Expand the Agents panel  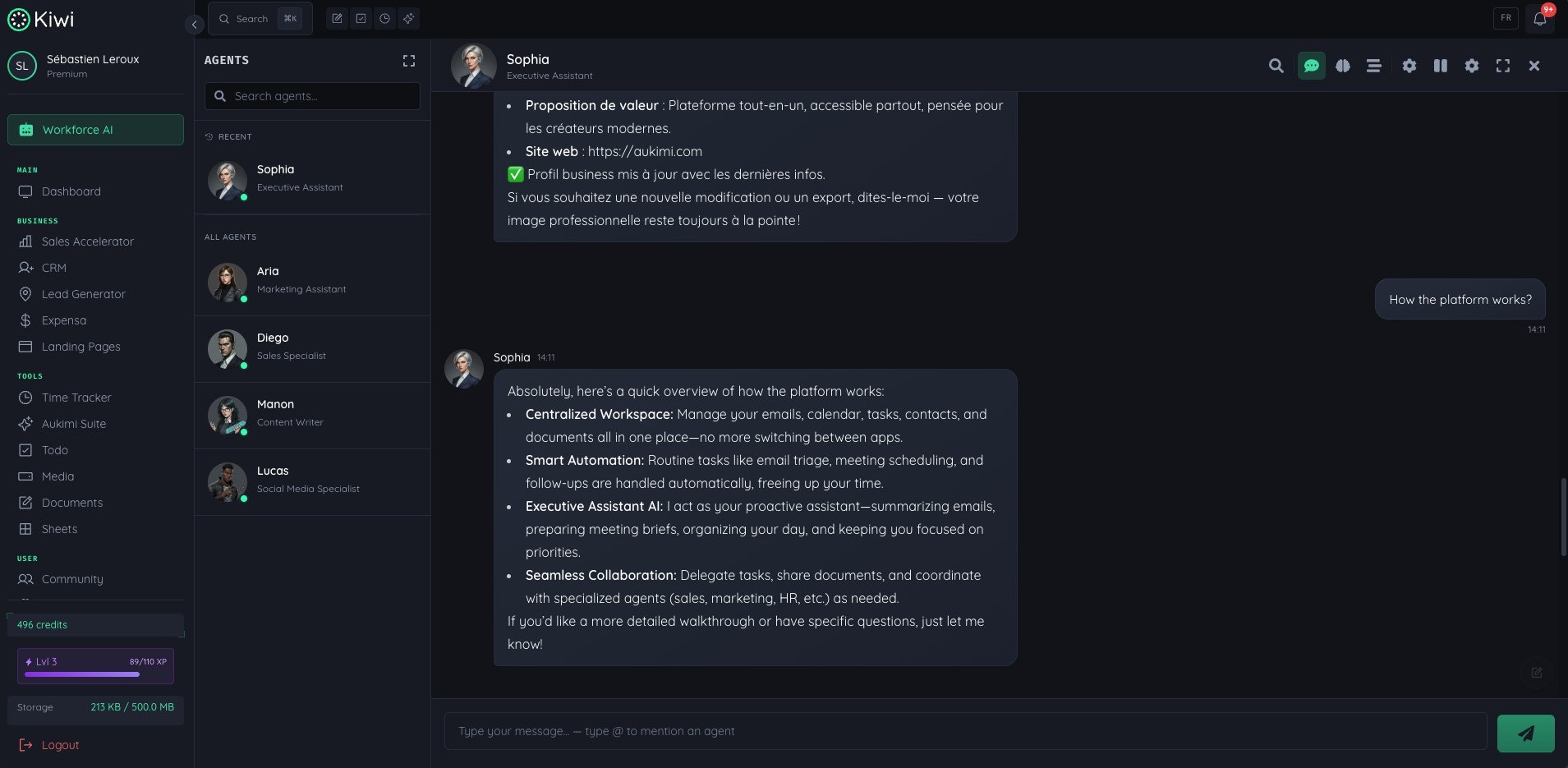point(409,61)
